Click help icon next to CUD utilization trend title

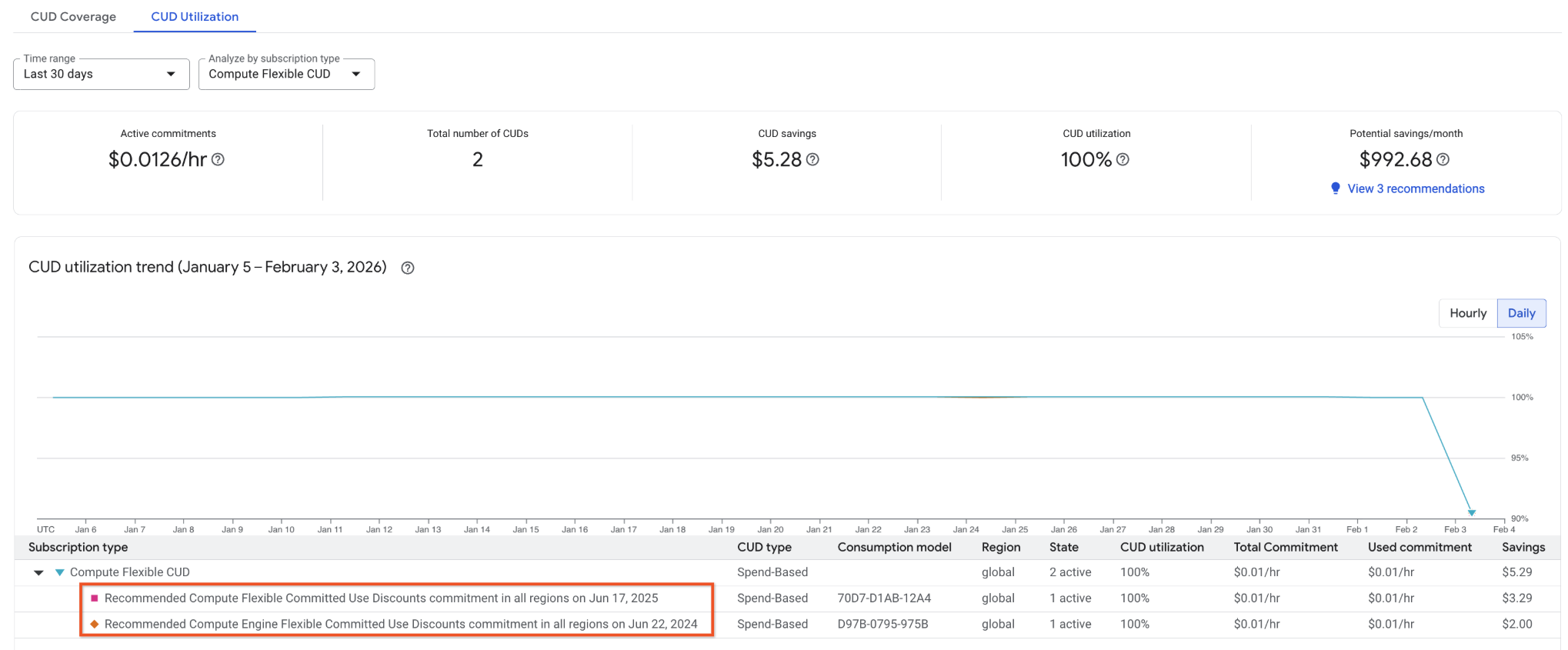pos(408,268)
